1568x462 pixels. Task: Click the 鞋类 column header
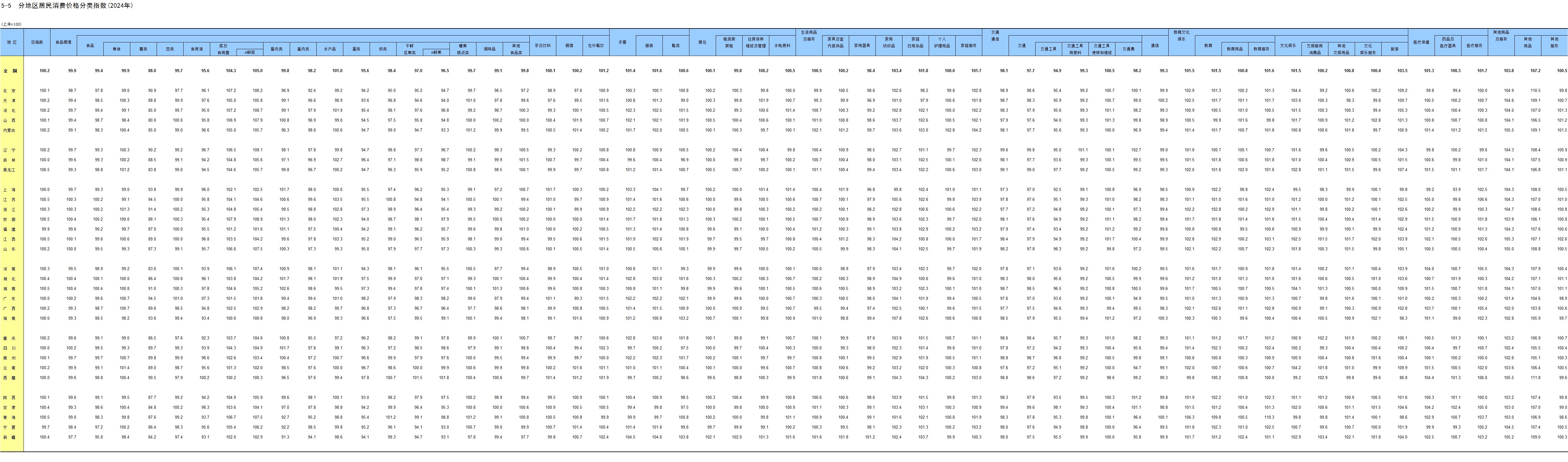click(x=676, y=45)
